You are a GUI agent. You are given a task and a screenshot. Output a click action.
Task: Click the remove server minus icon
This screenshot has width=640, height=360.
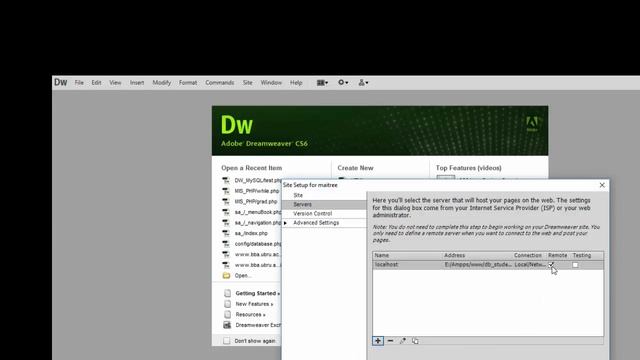click(x=390, y=340)
